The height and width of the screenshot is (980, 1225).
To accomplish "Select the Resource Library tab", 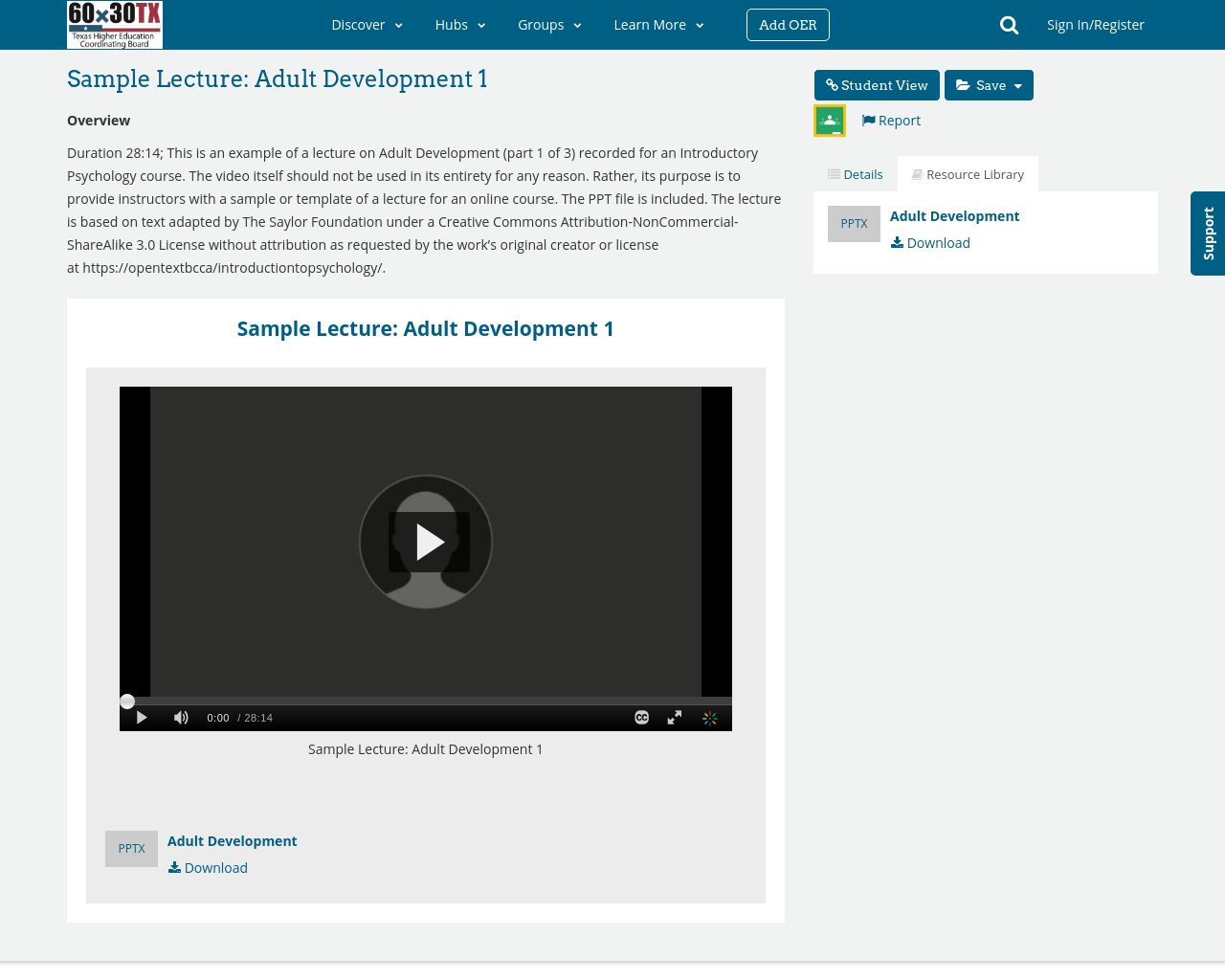I will [x=968, y=172].
